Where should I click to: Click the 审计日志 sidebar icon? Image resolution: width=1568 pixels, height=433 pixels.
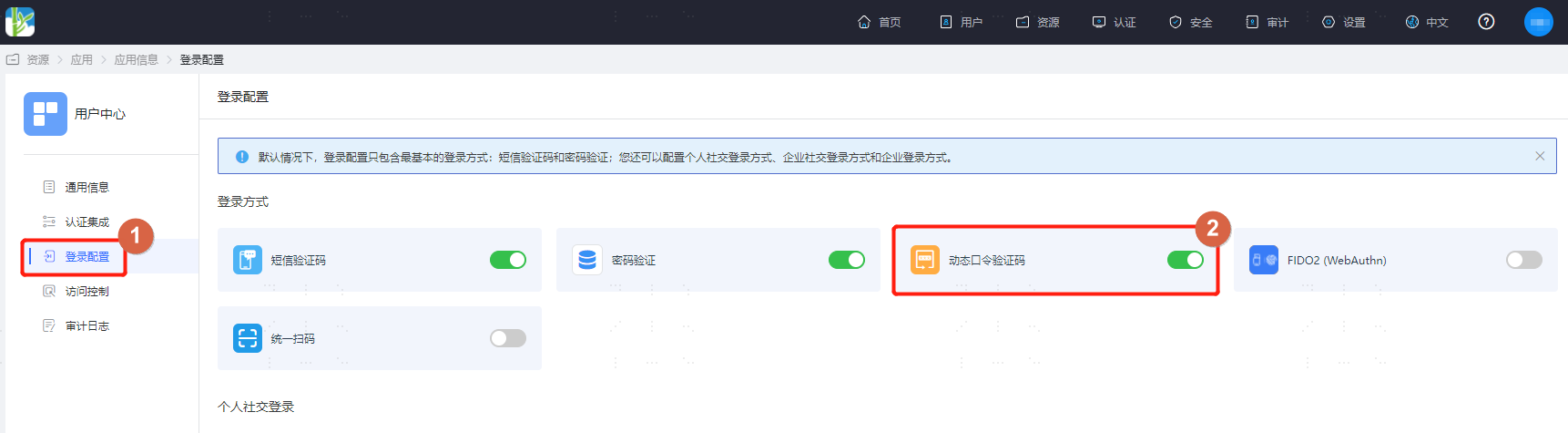click(49, 325)
